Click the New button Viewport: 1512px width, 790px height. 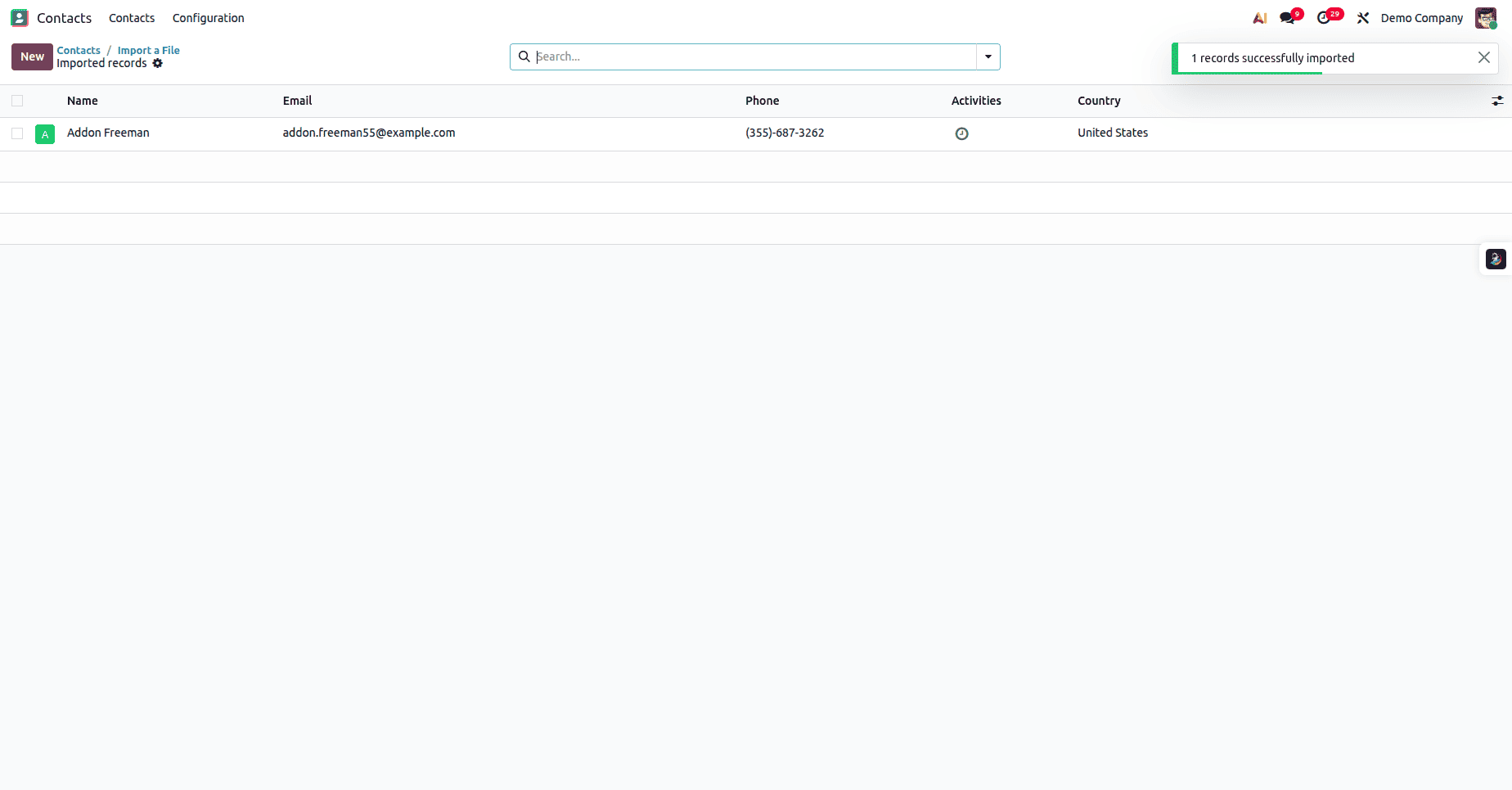coord(31,56)
